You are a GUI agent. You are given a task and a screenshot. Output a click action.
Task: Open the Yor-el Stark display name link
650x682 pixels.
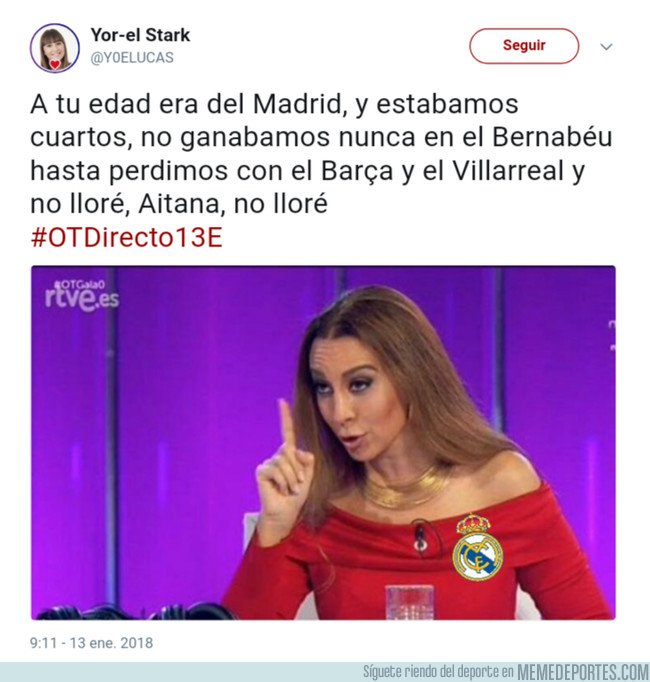140,35
